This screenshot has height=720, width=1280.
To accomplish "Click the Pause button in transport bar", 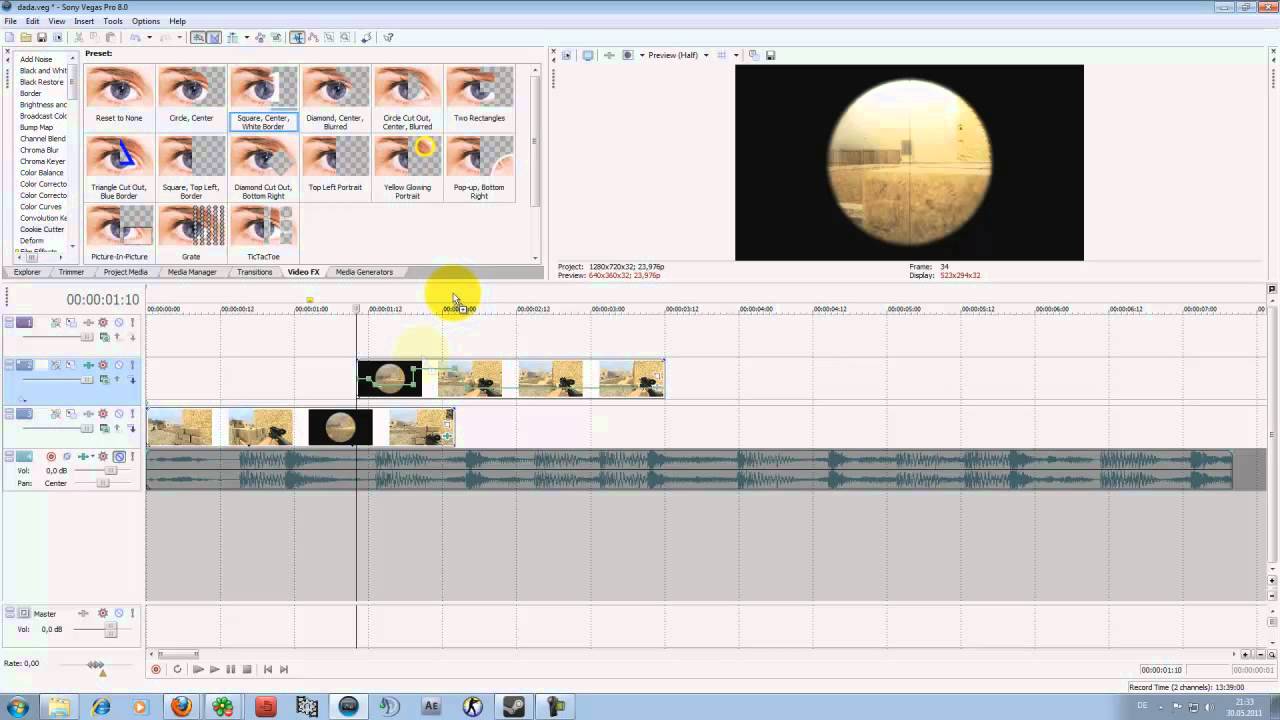I will [x=231, y=669].
